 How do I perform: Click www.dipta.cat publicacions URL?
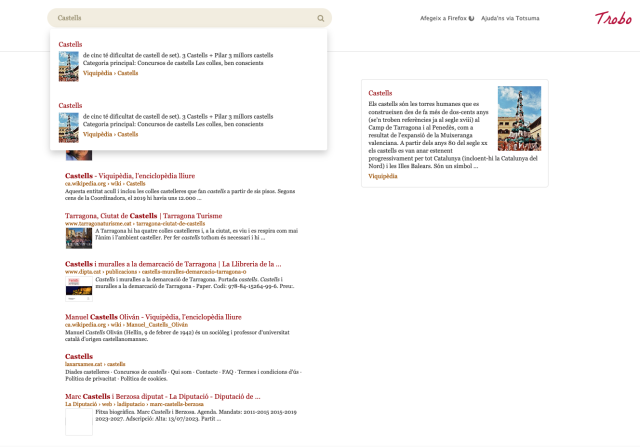[x=156, y=272]
